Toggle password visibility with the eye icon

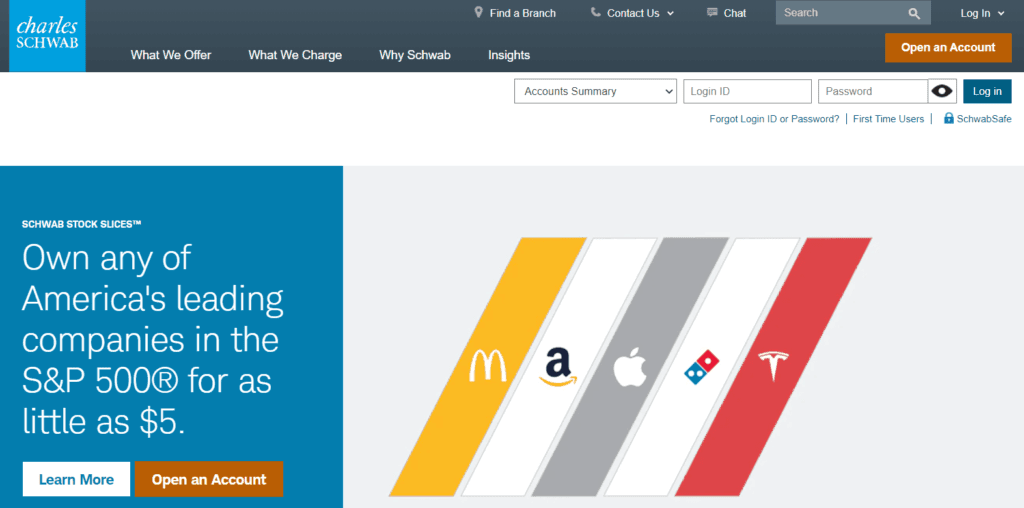tap(942, 91)
